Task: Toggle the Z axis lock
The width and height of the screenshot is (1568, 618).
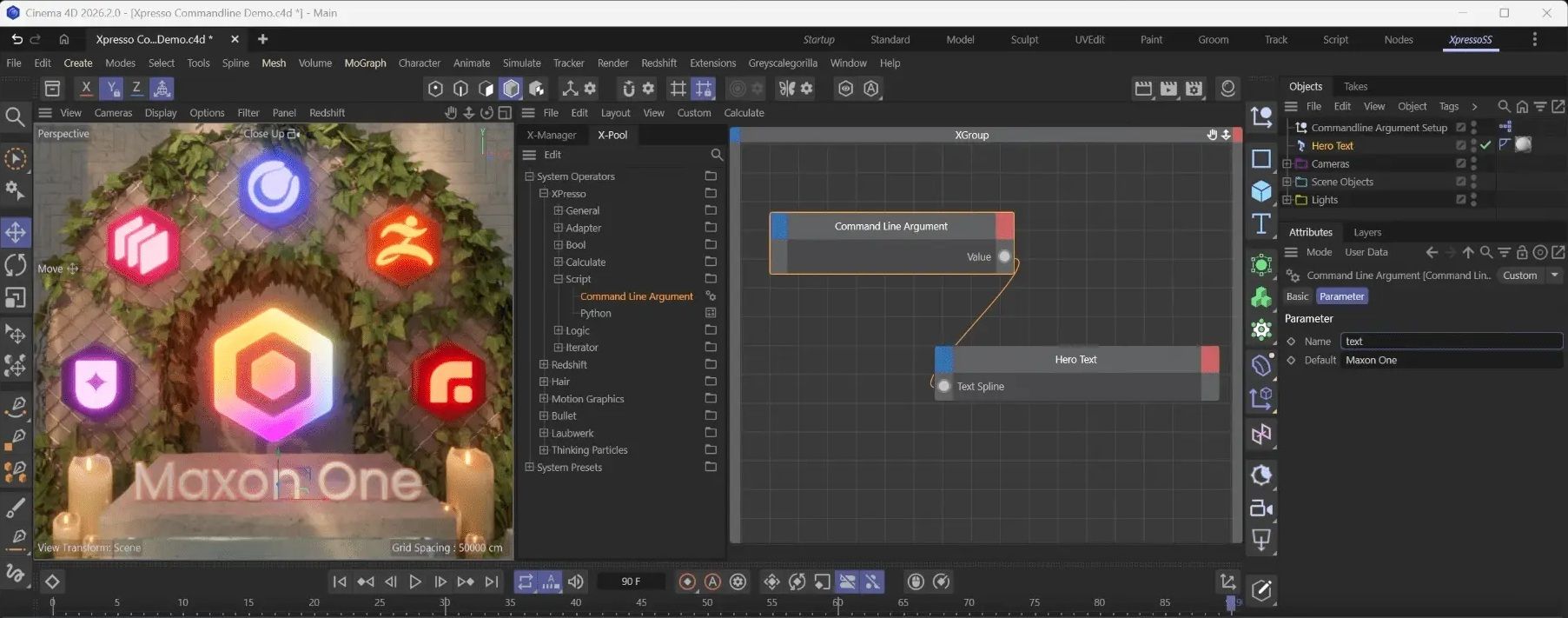Action: tap(136, 88)
